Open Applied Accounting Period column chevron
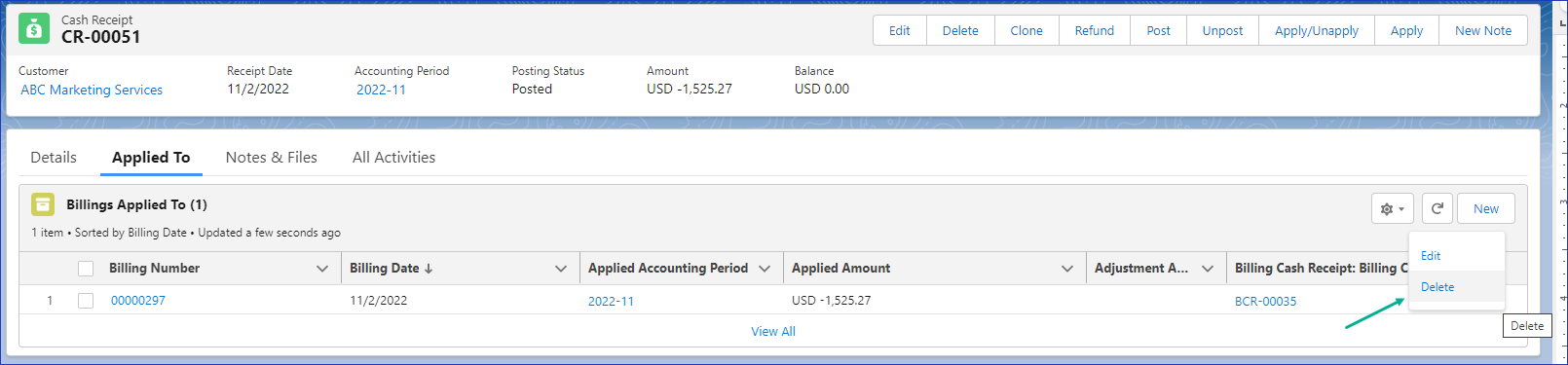 [765, 269]
